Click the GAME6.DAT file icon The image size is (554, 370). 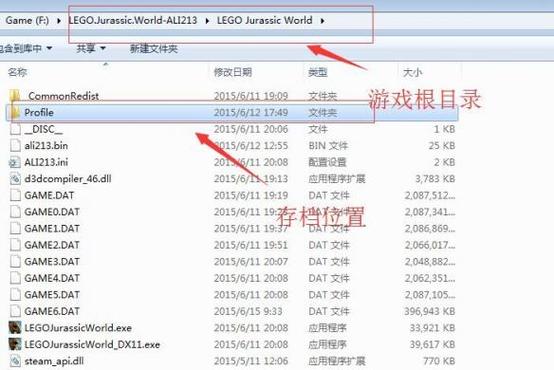click(x=15, y=311)
